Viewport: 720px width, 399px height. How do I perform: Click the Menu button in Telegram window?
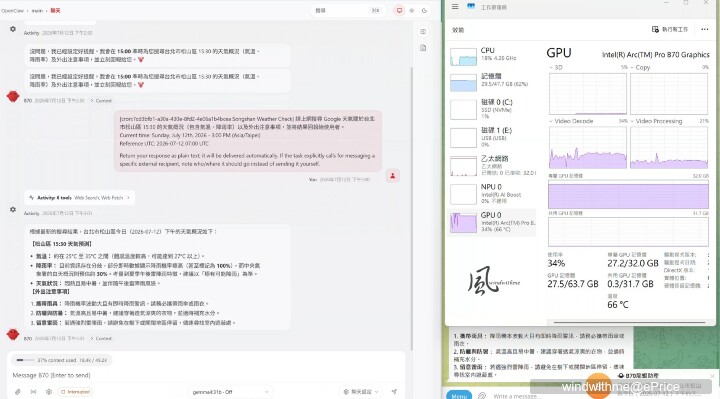(x=459, y=395)
